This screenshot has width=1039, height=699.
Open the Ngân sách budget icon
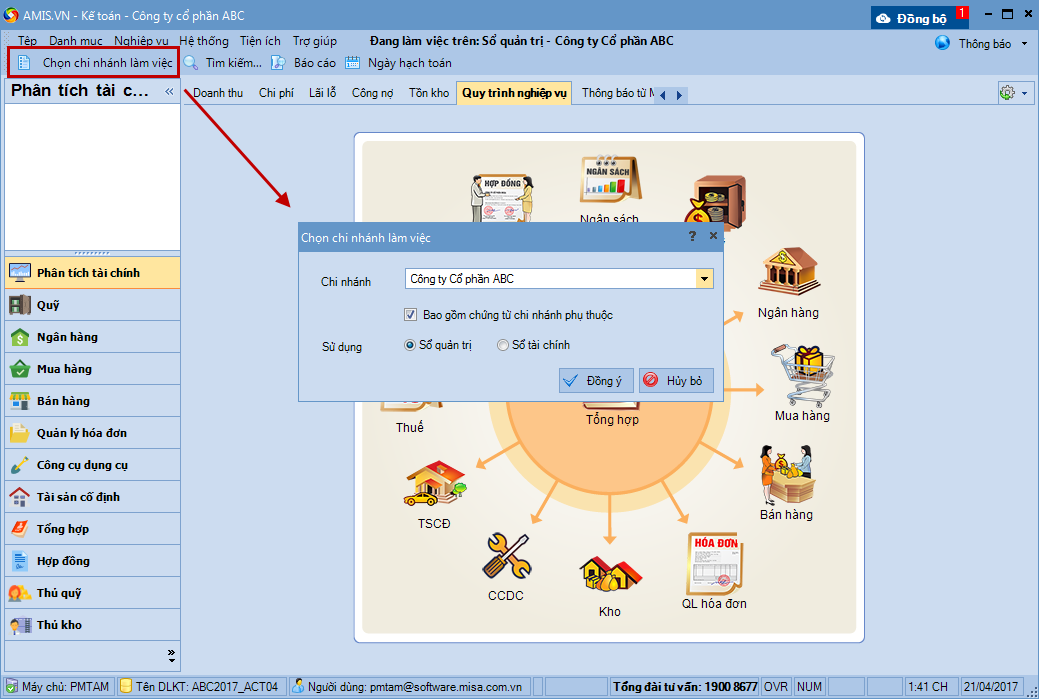click(x=609, y=182)
